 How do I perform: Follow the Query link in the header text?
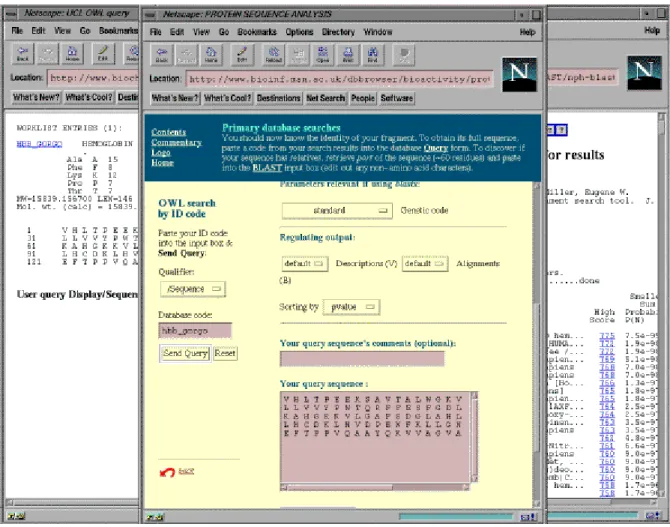[x=435, y=148]
